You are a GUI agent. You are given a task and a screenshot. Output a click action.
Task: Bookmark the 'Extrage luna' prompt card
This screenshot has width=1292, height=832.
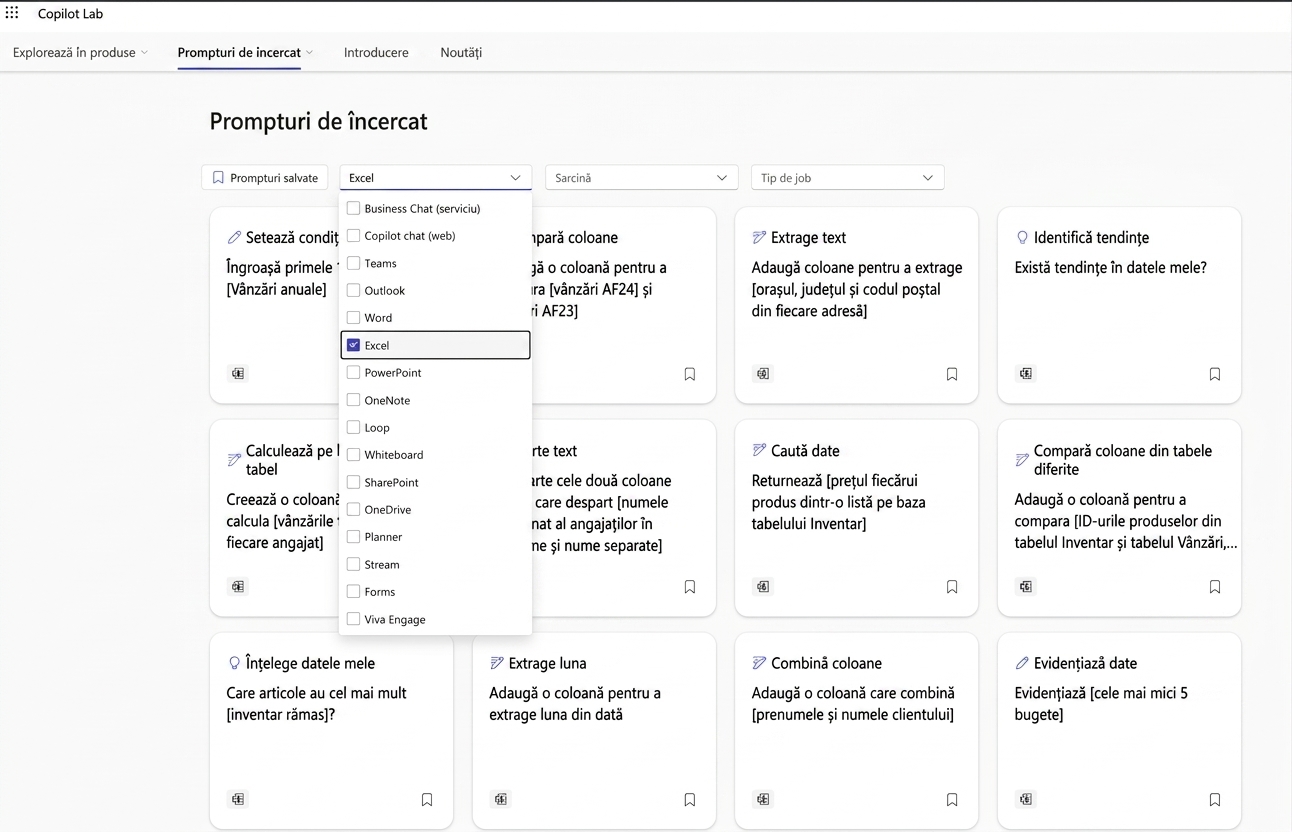point(690,800)
